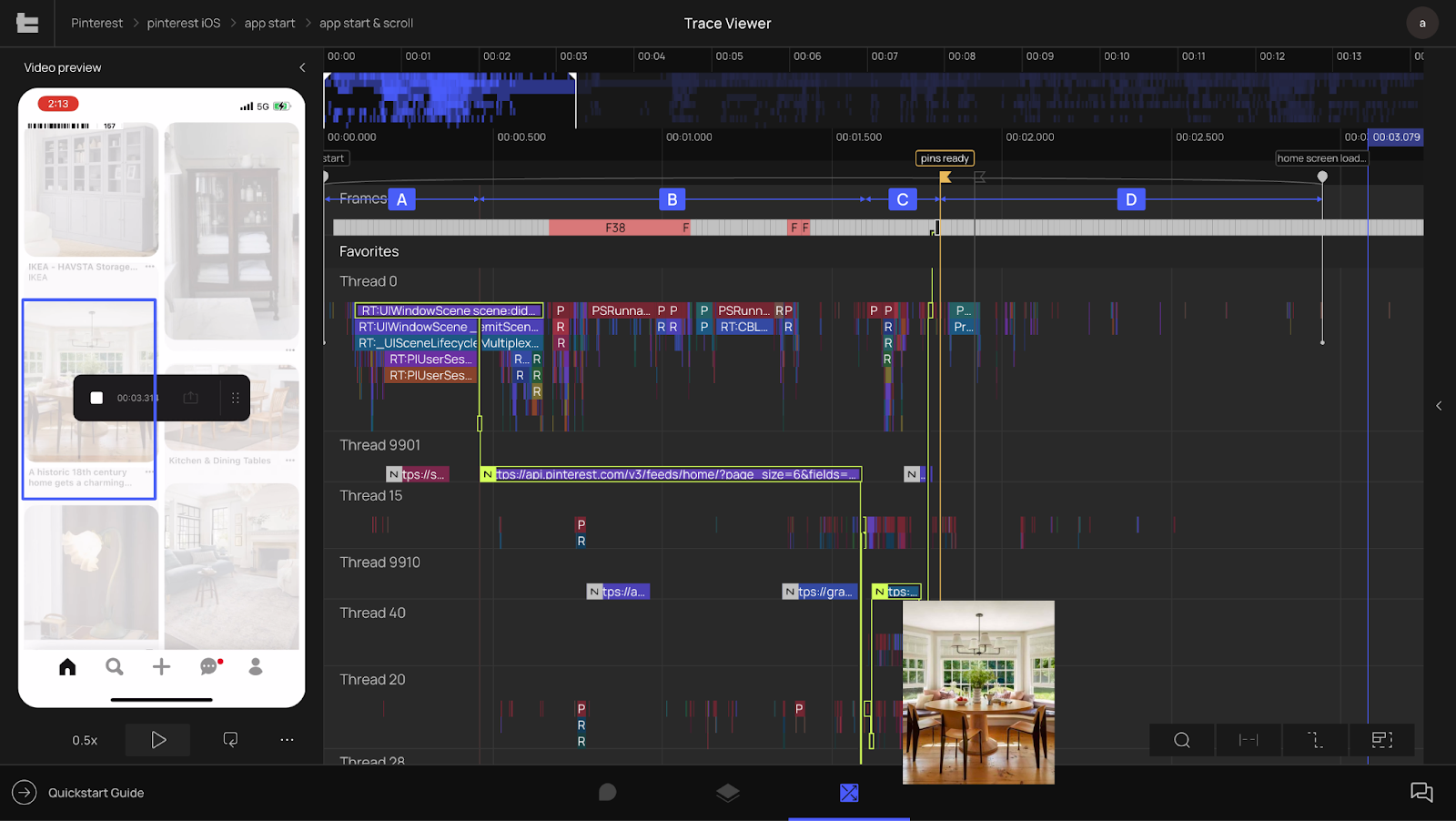Expand the right side panel chevron
1456x821 pixels.
click(1439, 406)
